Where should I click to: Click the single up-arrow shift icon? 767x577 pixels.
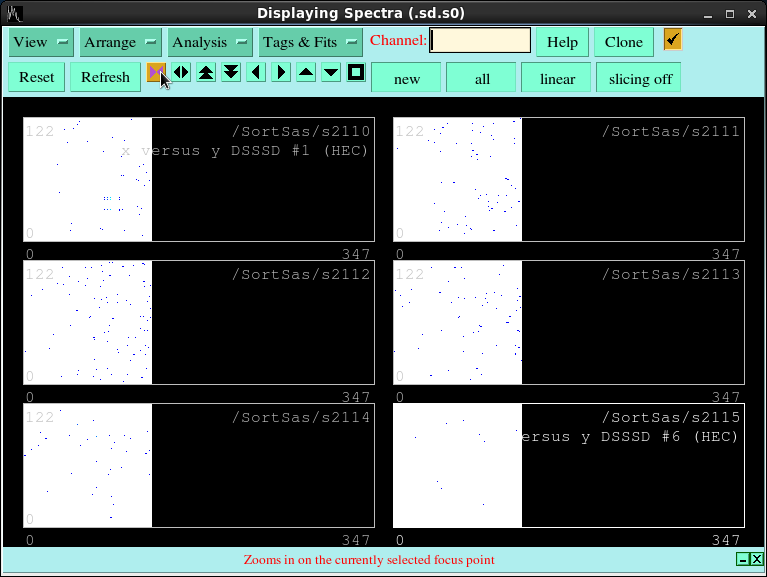[306, 72]
